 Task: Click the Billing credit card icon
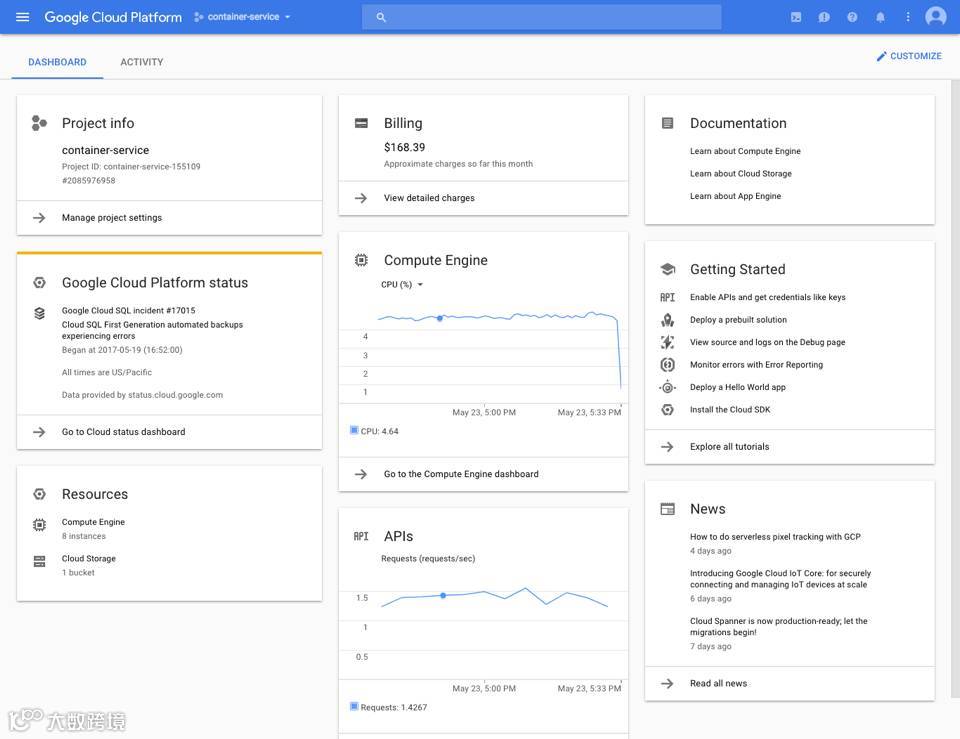coord(361,123)
